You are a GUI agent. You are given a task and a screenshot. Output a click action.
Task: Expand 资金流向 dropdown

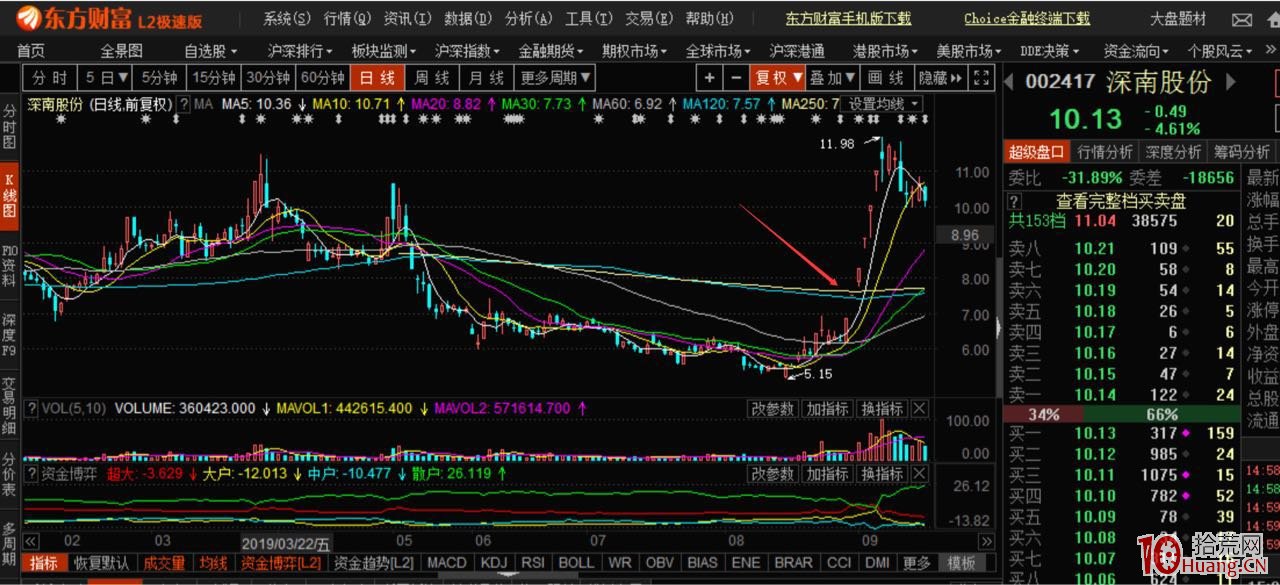point(1137,51)
